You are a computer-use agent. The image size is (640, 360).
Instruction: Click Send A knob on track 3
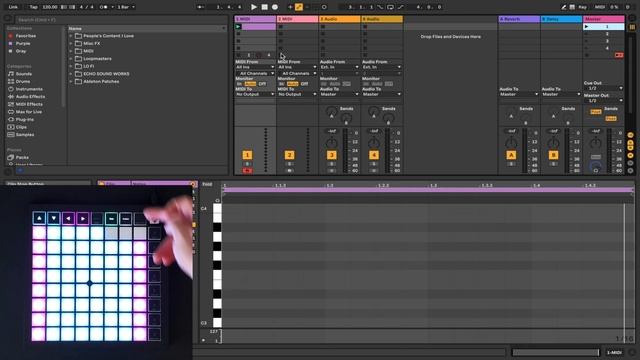pyautogui.click(x=331, y=111)
